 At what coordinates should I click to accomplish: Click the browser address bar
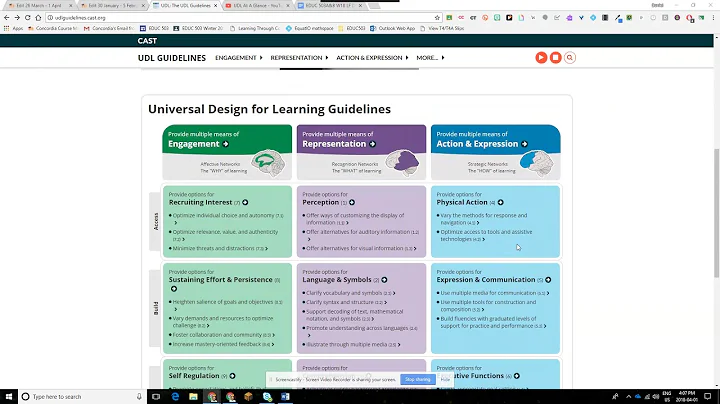point(243,17)
